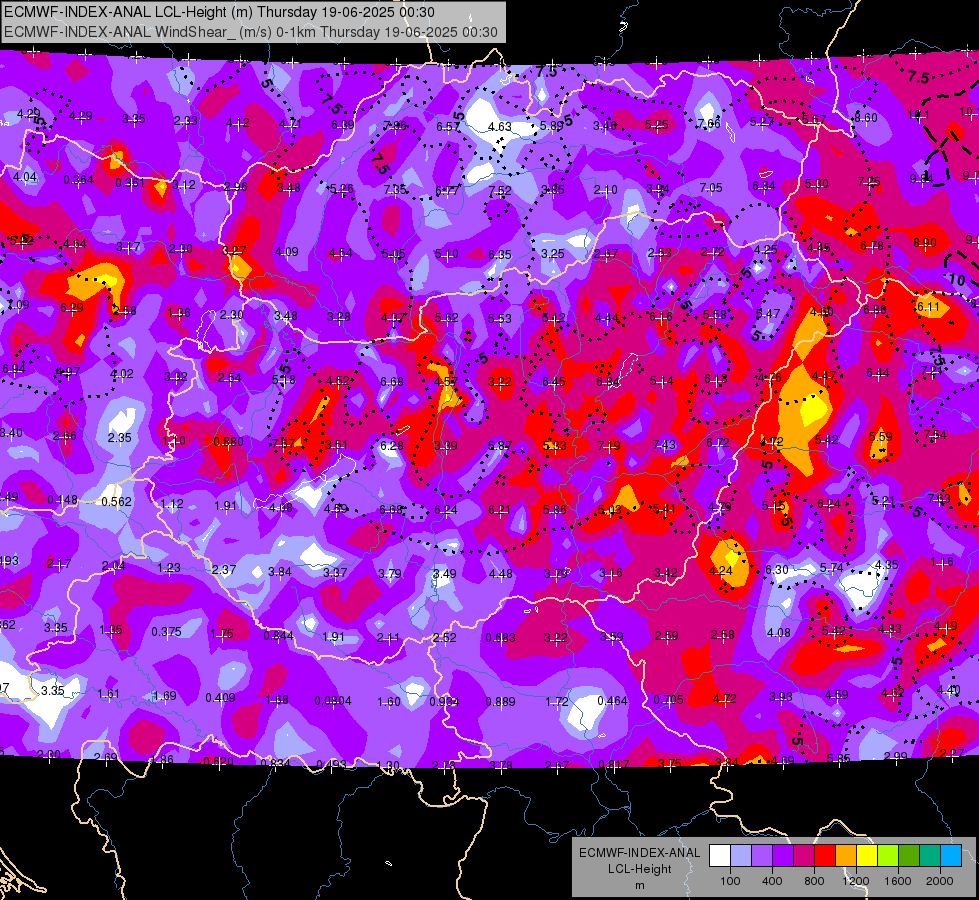Select the red legend color swatch

(825, 855)
